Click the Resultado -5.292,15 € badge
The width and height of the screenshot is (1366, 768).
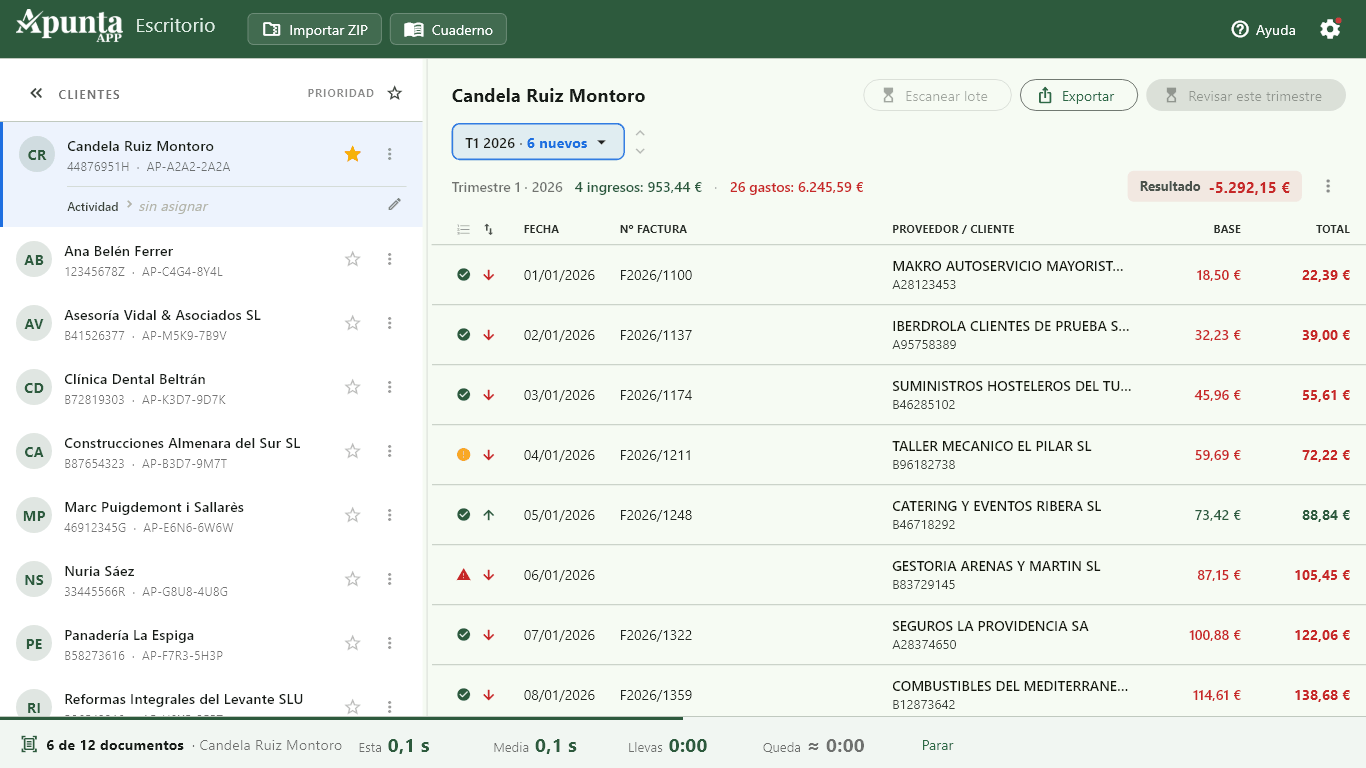1214,186
